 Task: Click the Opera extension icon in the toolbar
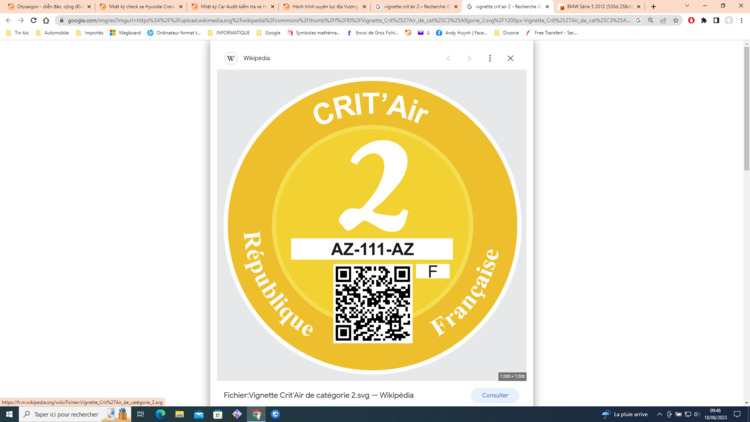(691, 21)
